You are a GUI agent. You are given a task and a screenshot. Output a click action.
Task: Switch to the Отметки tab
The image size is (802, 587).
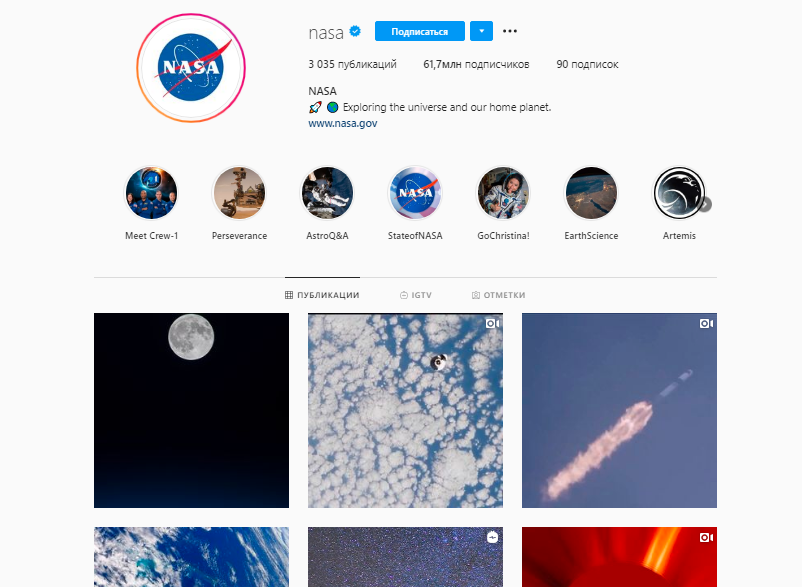(x=499, y=295)
